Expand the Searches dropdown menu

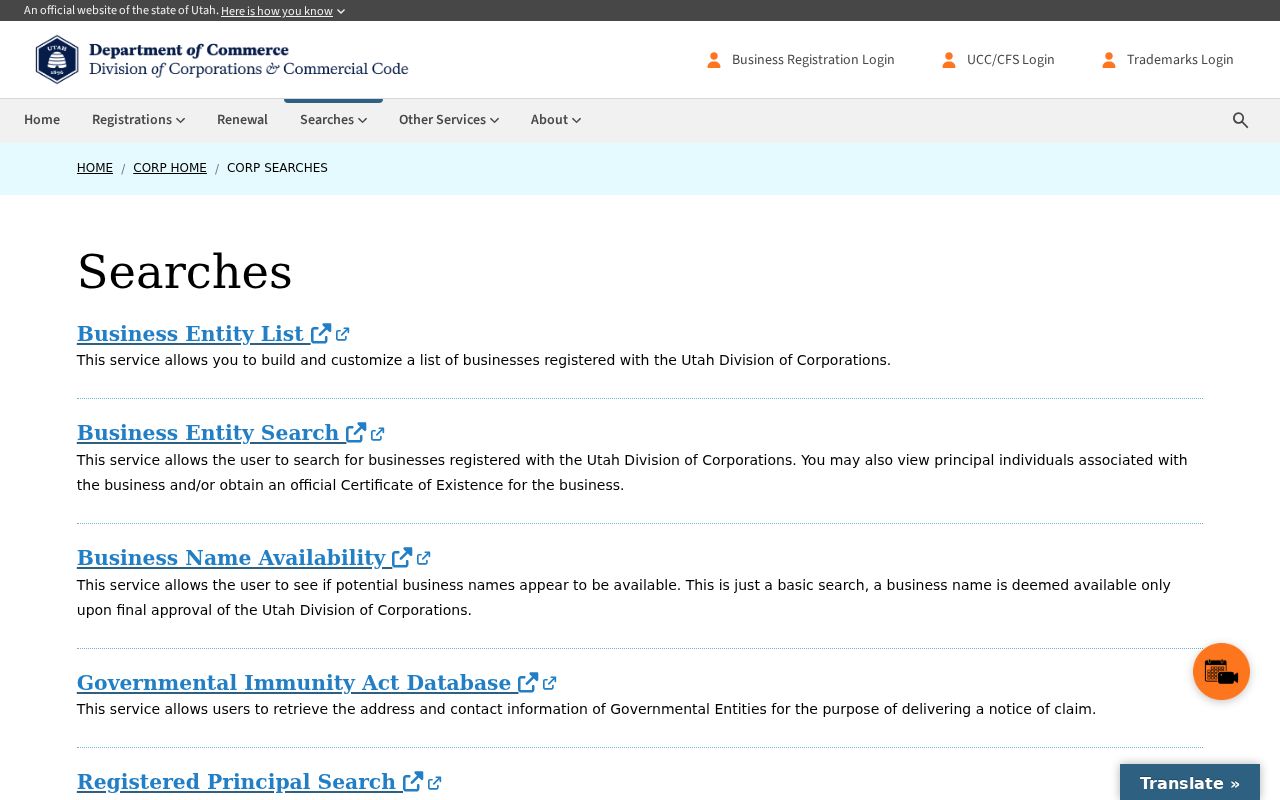point(333,120)
